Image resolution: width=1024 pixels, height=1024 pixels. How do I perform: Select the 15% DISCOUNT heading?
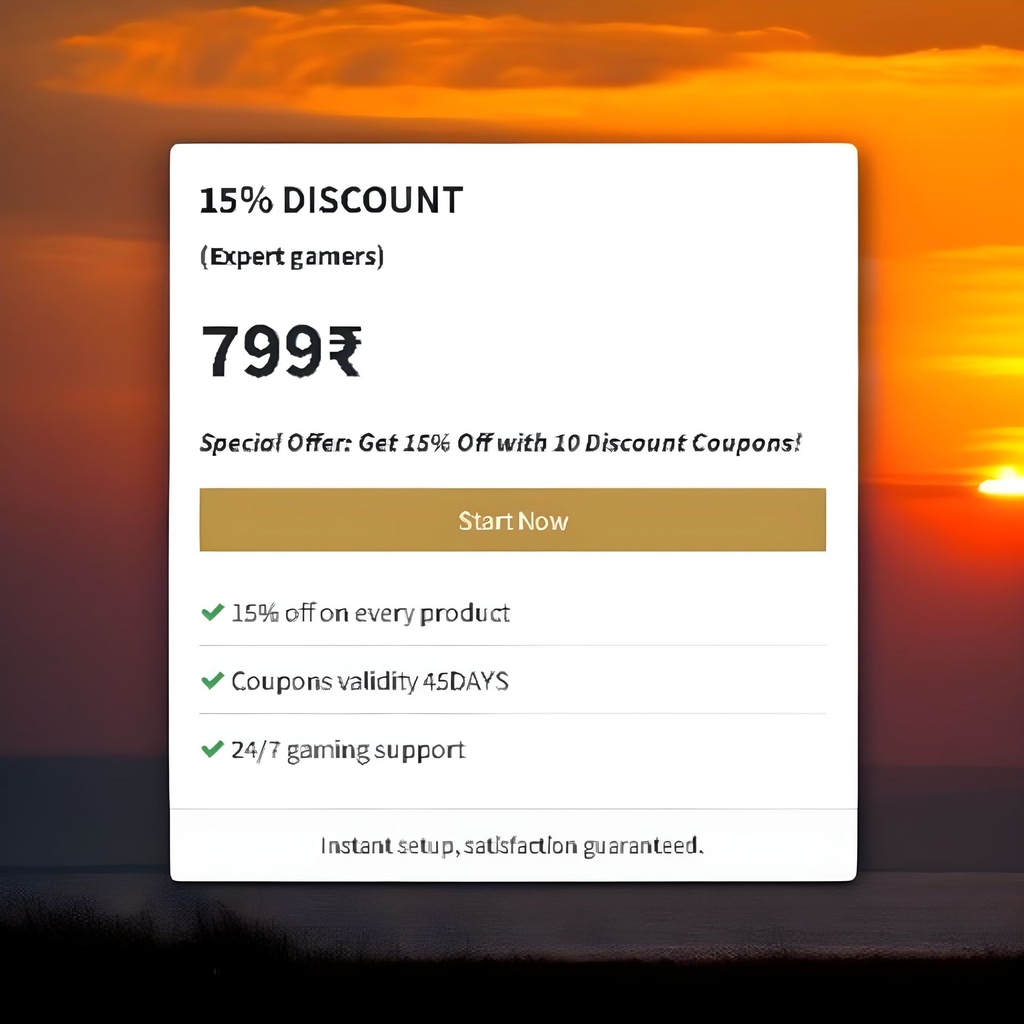(x=330, y=200)
